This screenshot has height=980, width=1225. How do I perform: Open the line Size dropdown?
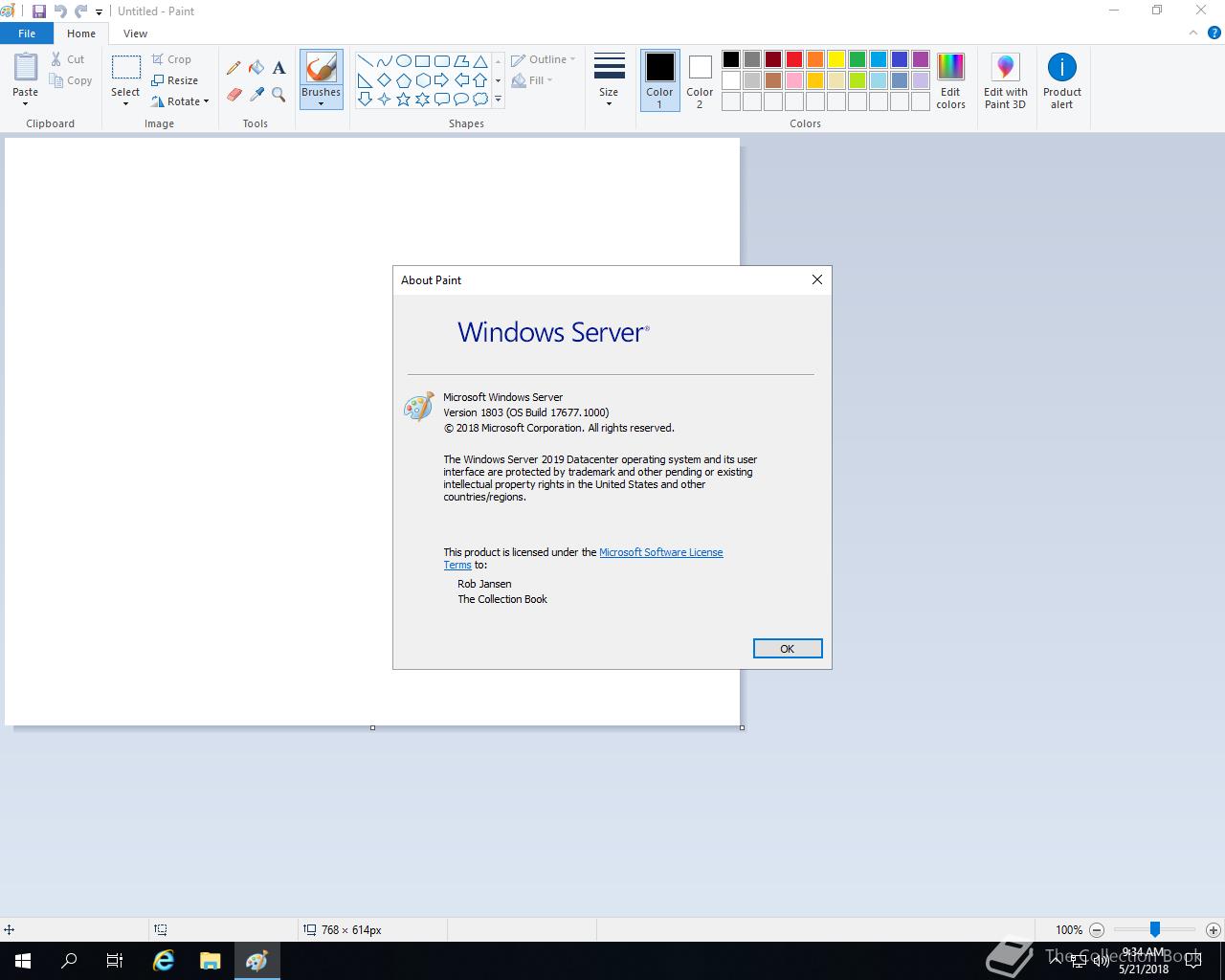[x=609, y=80]
